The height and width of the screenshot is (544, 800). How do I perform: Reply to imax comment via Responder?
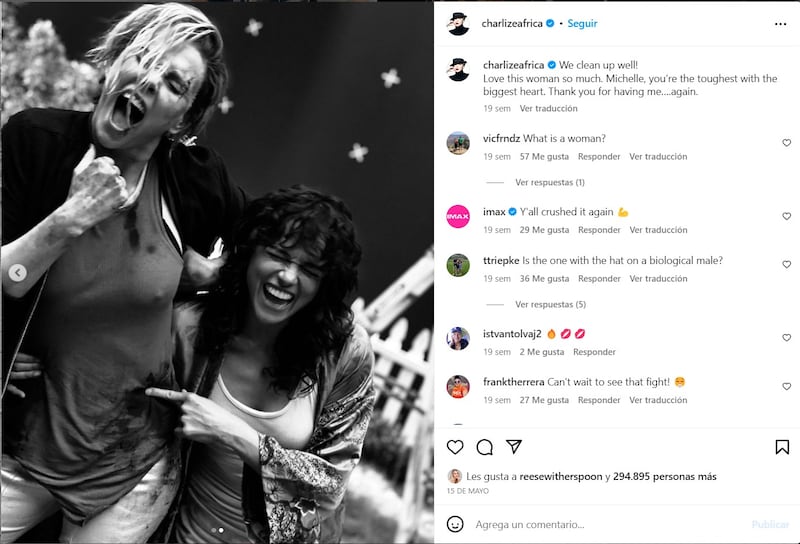(x=599, y=230)
